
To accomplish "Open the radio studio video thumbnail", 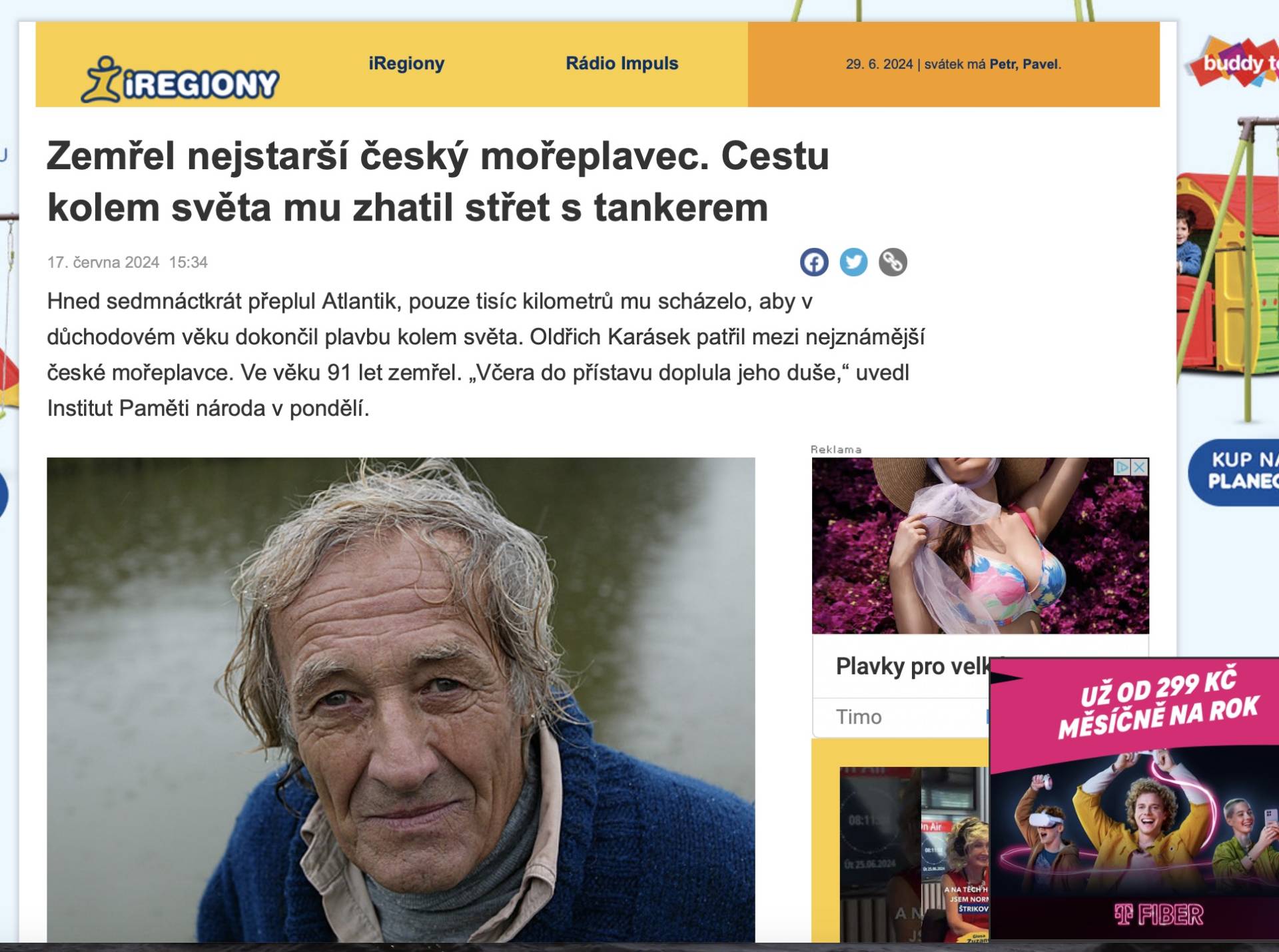I will 914,854.
